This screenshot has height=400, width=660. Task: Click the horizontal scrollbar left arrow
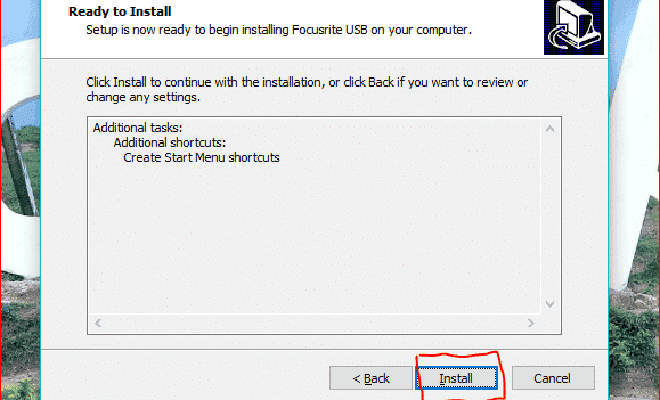tap(98, 323)
